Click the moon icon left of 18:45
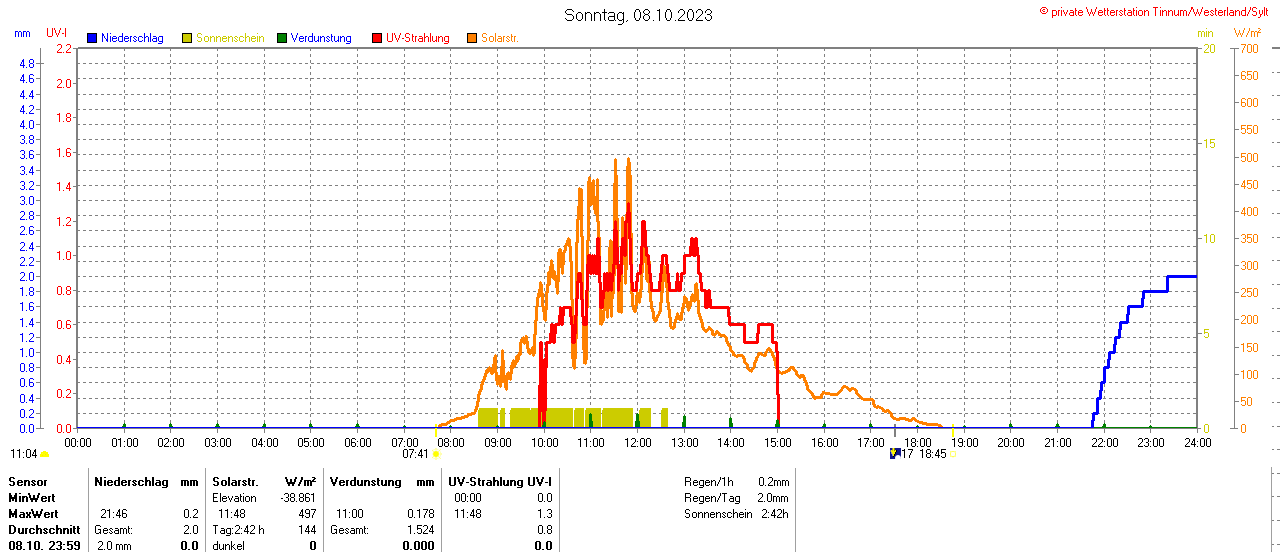Screen dimensions: 1280x552 [894, 453]
